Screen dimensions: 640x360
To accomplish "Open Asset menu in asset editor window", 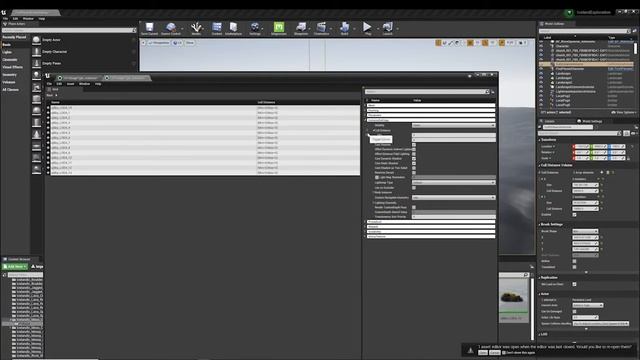I will pyautogui.click(x=70, y=84).
